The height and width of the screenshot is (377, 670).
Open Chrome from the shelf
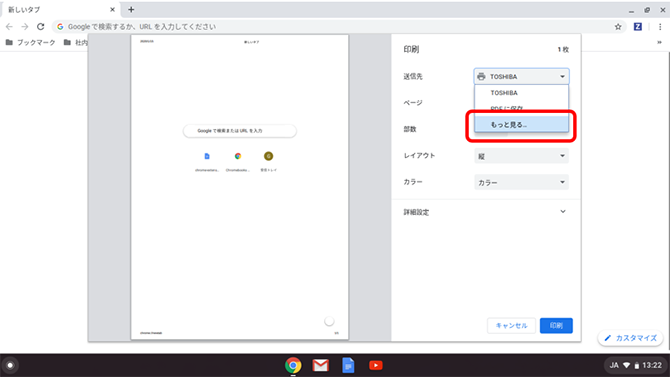pyautogui.click(x=293, y=365)
